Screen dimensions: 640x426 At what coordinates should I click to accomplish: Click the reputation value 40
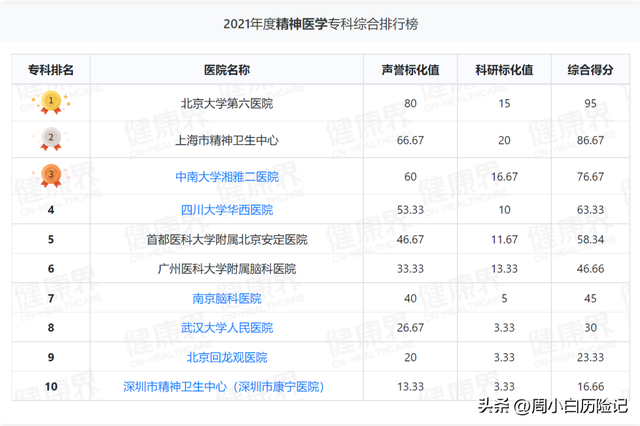[x=410, y=298]
